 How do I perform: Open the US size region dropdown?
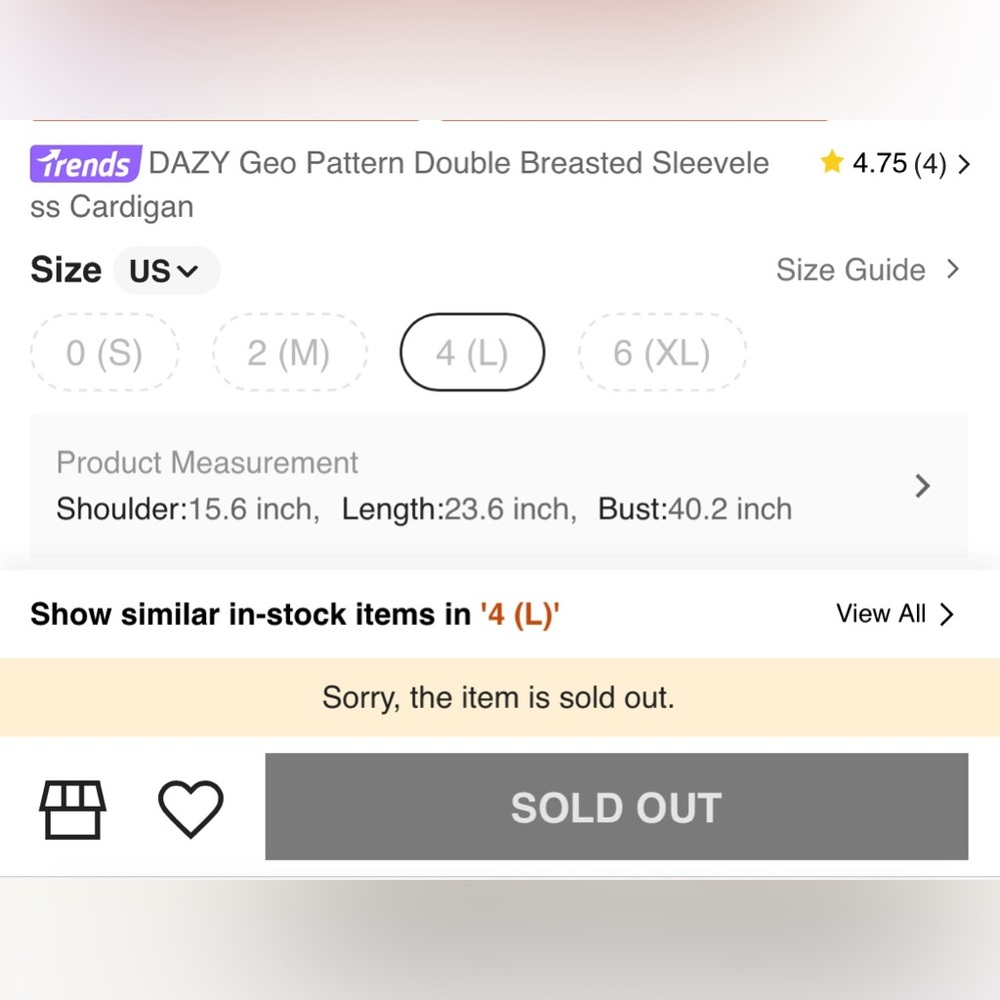(x=165, y=271)
